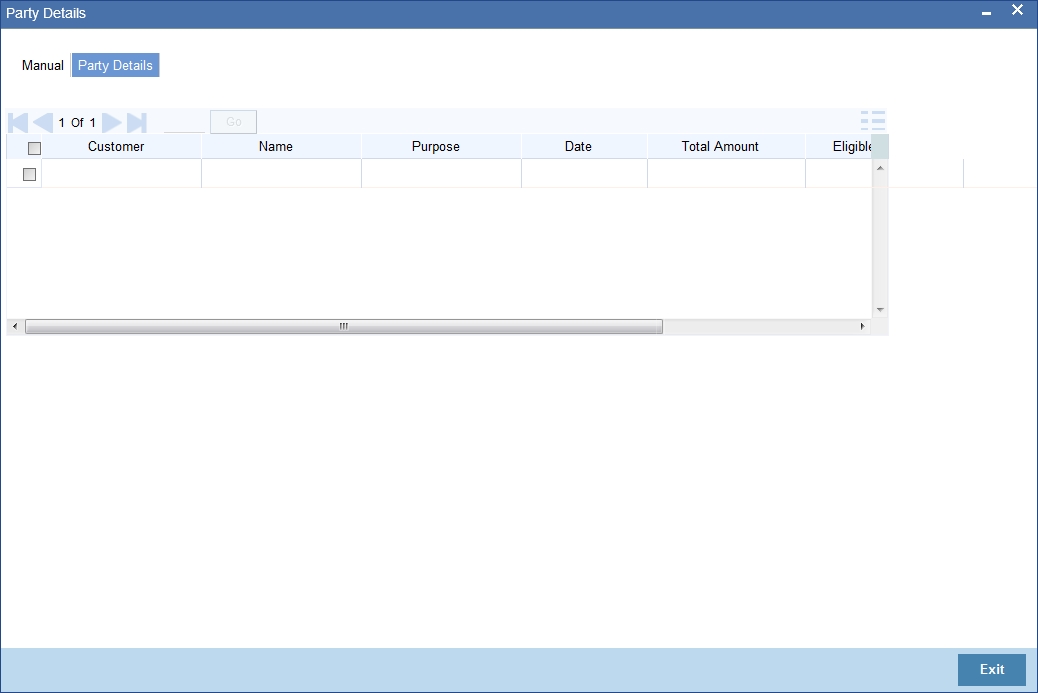The height and width of the screenshot is (693, 1038).
Task: Minimize the Party Details window
Action: pyautogui.click(x=986, y=13)
